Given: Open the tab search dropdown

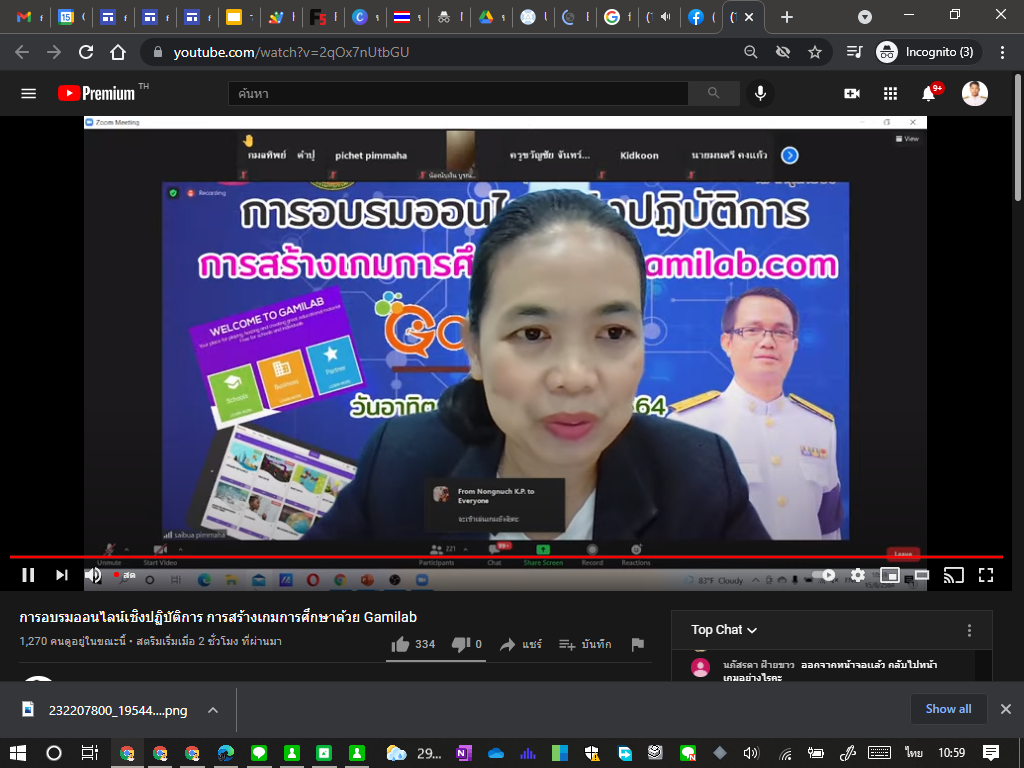Looking at the screenshot, I should 865,18.
